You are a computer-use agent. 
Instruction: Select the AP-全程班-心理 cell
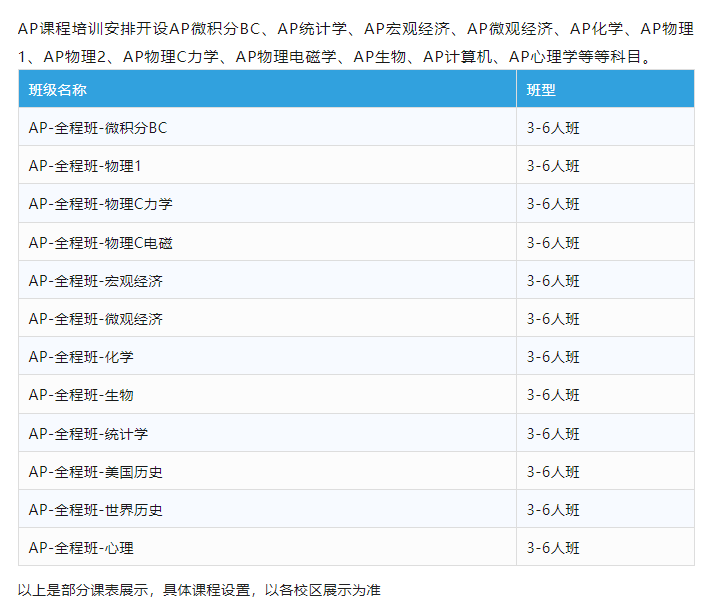tap(268, 547)
